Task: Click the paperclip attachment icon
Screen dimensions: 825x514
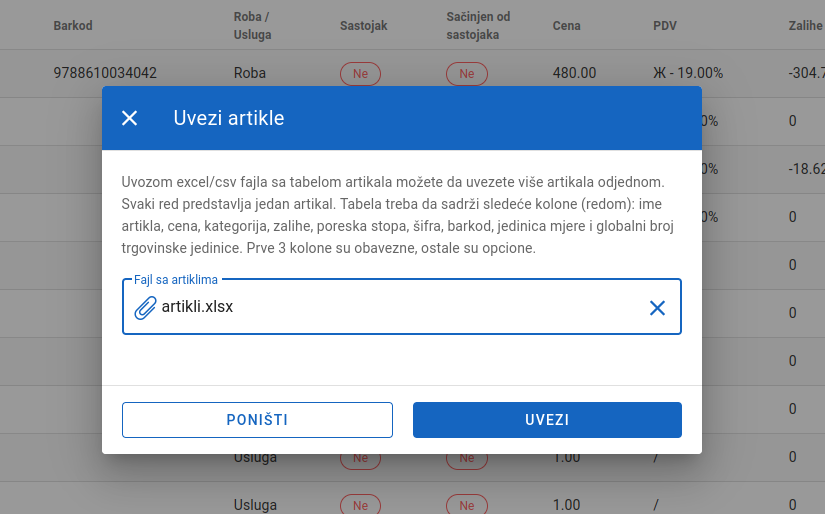Action: pos(145,308)
